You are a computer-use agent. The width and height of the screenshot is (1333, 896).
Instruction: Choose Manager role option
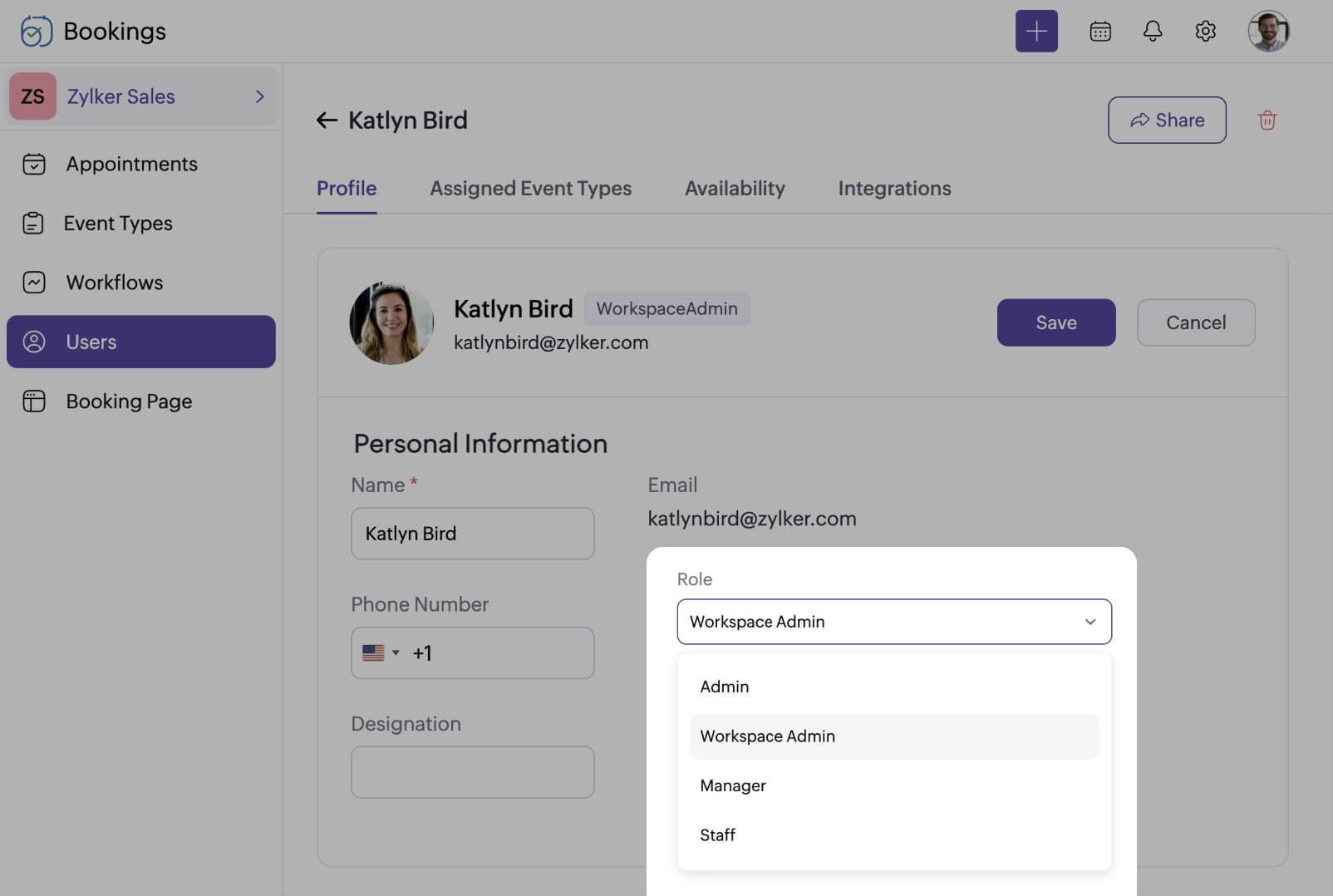point(732,785)
